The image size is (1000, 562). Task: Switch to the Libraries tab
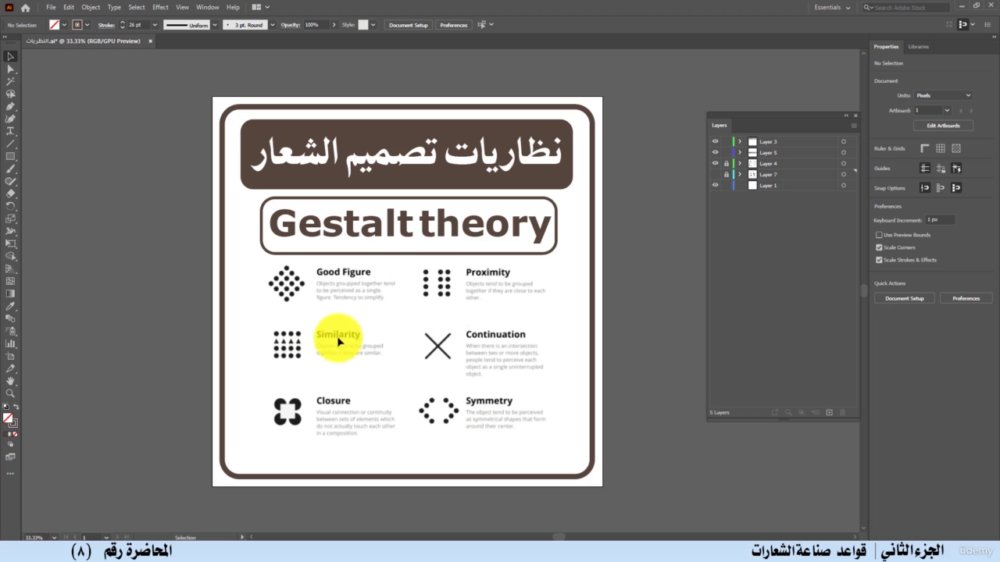coord(918,47)
